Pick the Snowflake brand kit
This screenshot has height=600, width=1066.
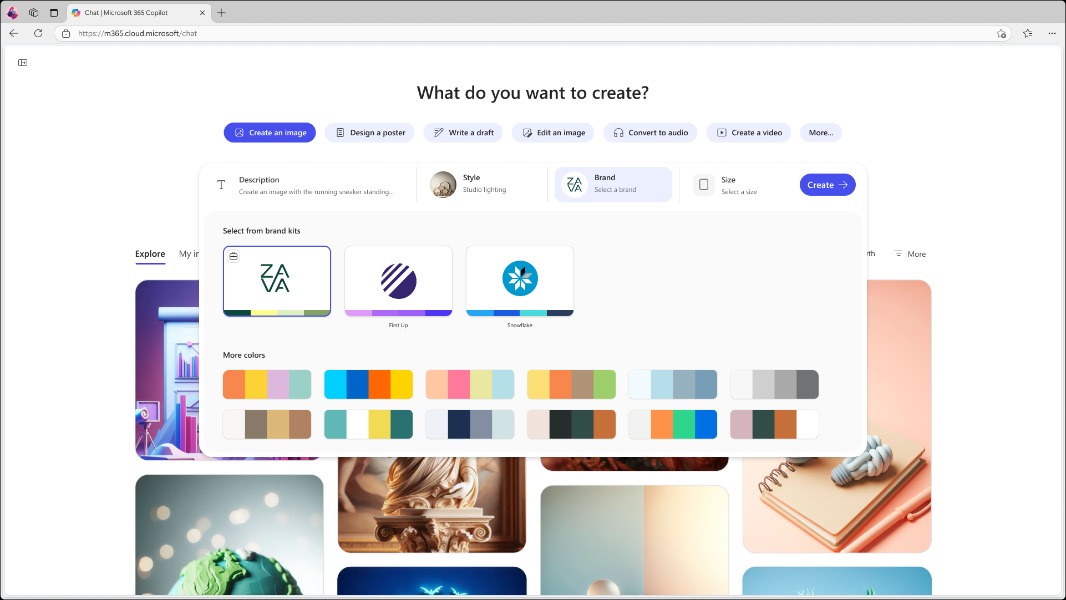pos(520,280)
